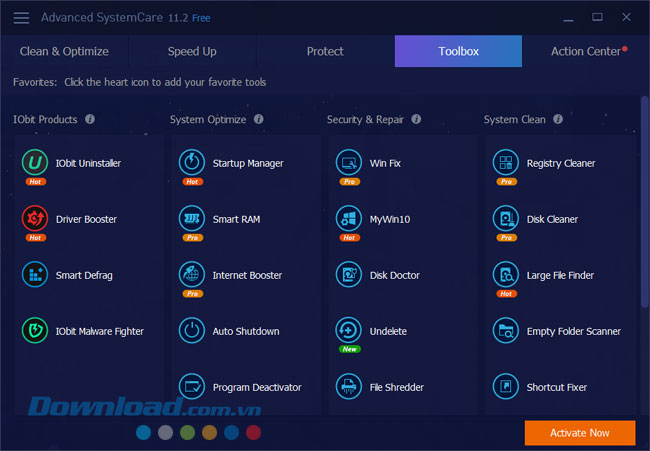Image resolution: width=650 pixels, height=451 pixels.
Task: Click info icon beside System Clean
Action: tap(558, 119)
